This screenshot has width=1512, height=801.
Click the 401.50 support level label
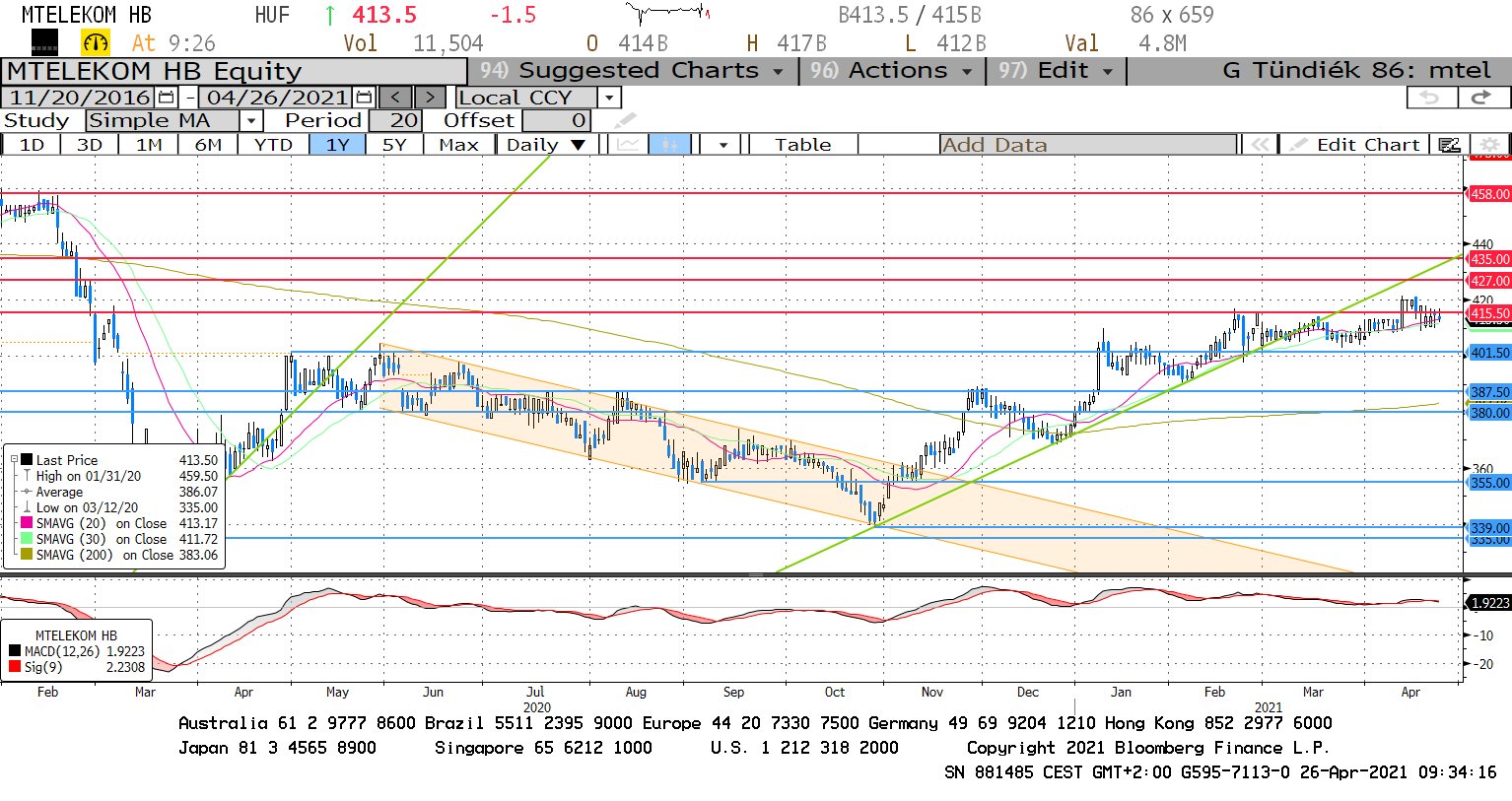click(x=1489, y=353)
